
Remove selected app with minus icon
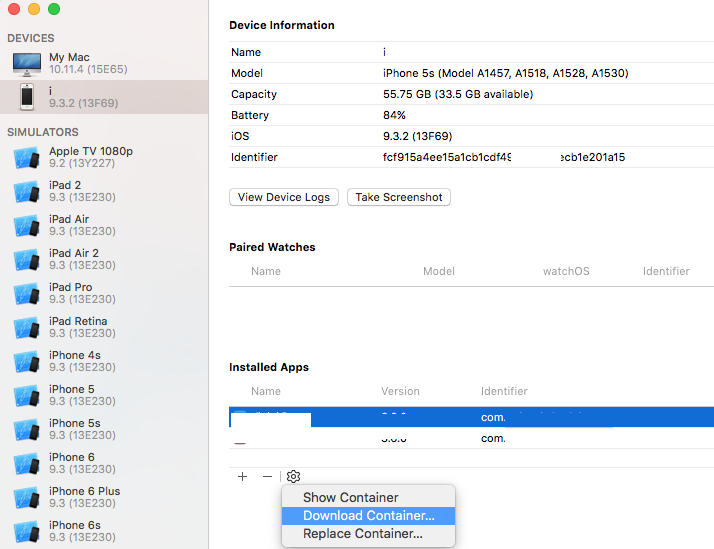coord(267,477)
